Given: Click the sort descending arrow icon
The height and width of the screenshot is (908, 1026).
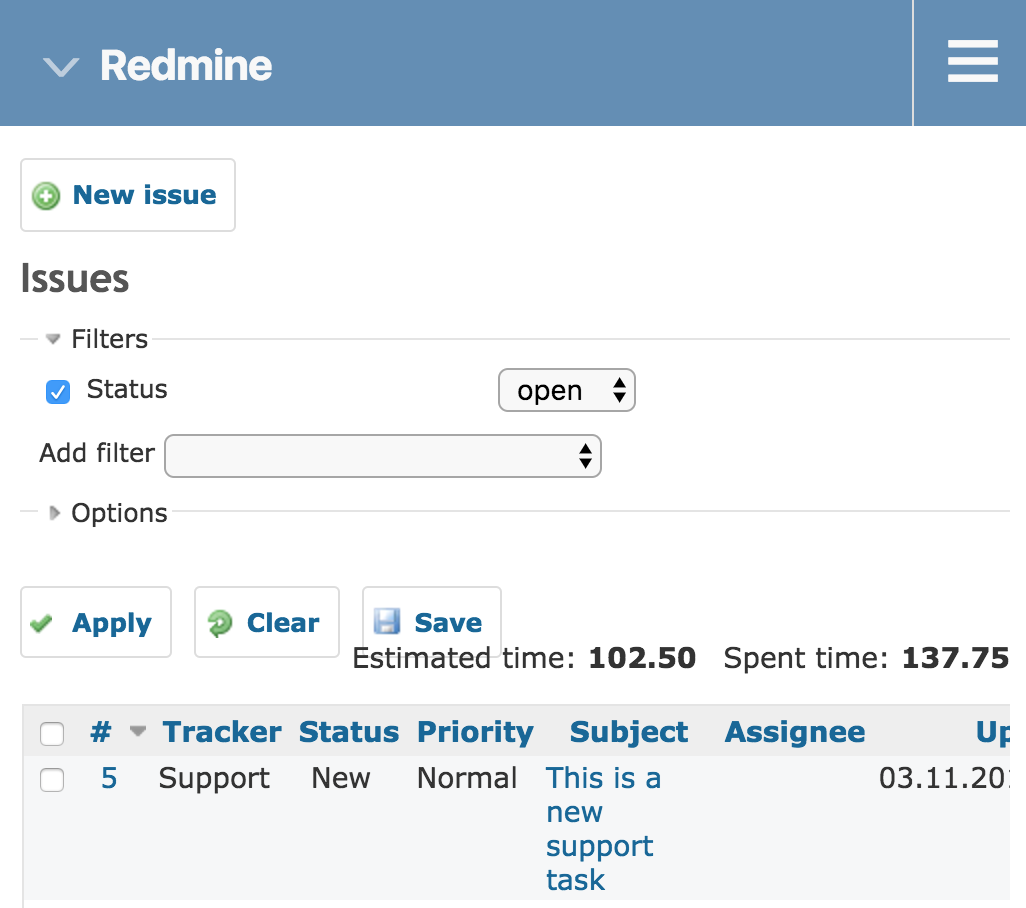Looking at the screenshot, I should 137,731.
